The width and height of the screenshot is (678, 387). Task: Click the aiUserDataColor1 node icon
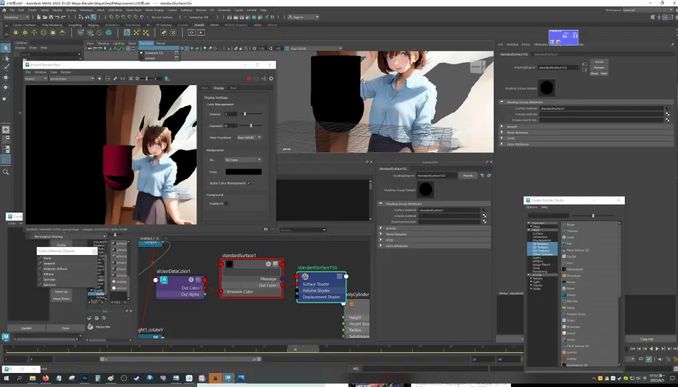tap(164, 280)
